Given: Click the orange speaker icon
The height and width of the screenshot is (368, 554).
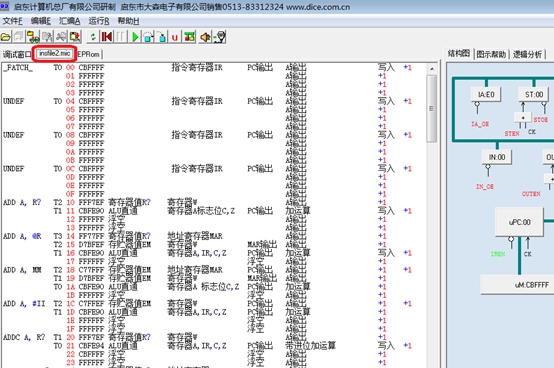Looking at the screenshot, I should (x=205, y=37).
